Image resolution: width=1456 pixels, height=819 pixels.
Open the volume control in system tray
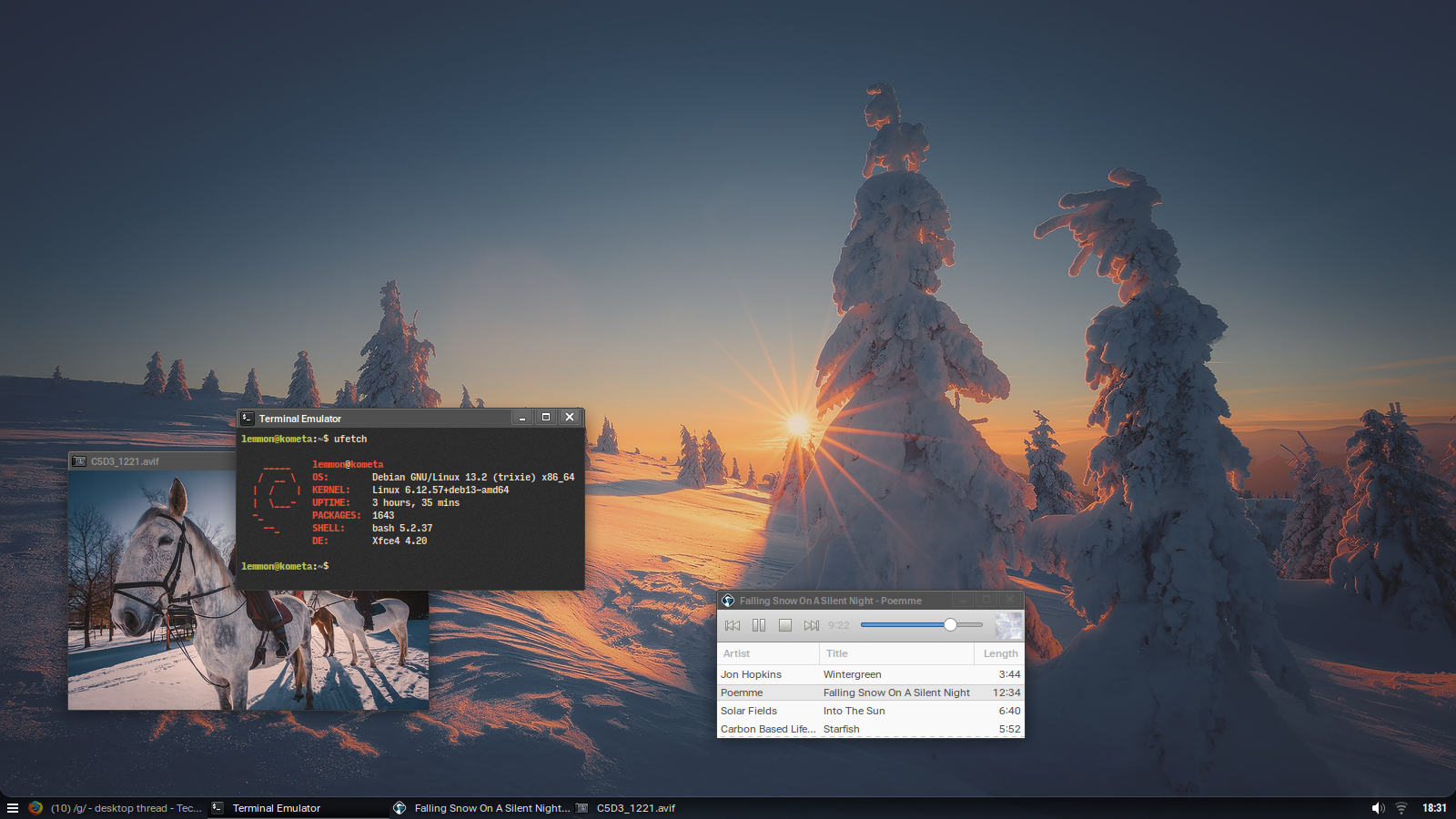coord(1378,808)
